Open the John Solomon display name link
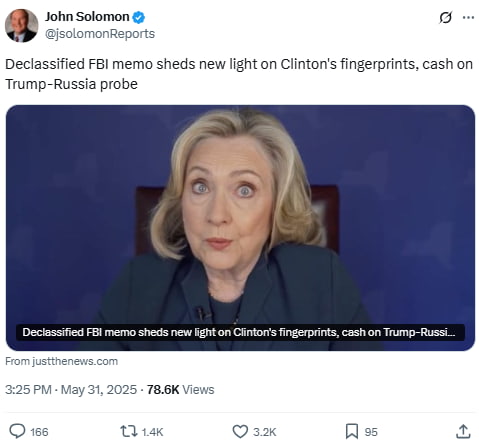479x443 pixels. pyautogui.click(x=87, y=17)
